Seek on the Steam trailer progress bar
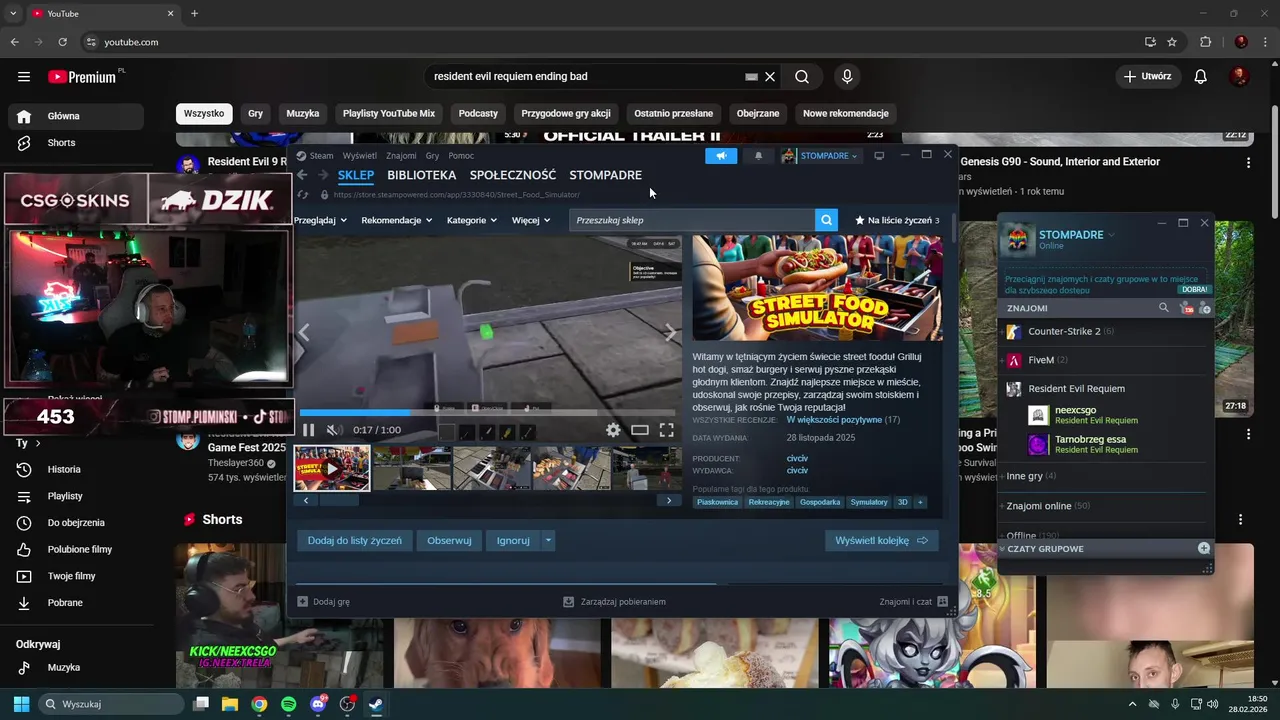1280x720 pixels. pos(487,412)
